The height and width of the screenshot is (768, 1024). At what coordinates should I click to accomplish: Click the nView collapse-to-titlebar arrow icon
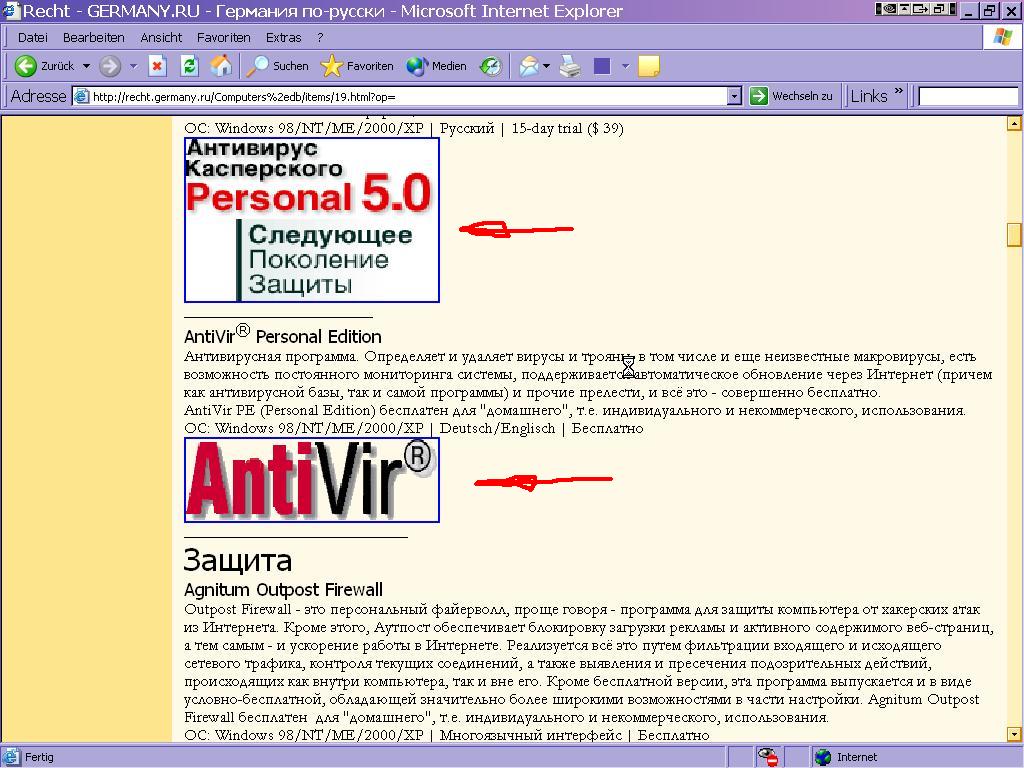tap(904, 9)
